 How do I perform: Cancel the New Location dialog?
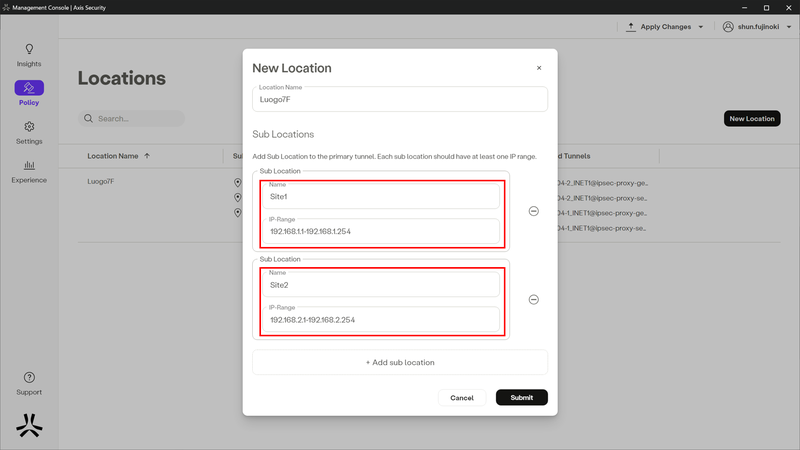462,397
